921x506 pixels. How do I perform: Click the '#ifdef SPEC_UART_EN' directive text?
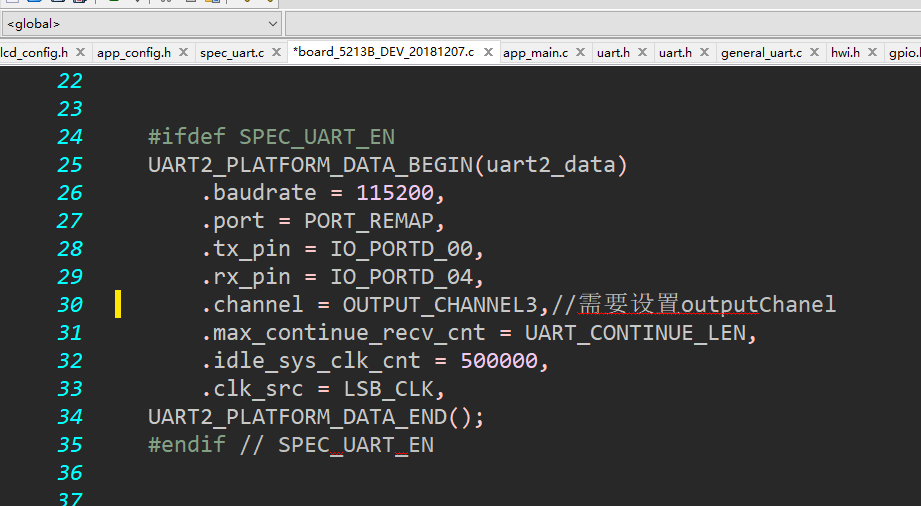coord(271,137)
